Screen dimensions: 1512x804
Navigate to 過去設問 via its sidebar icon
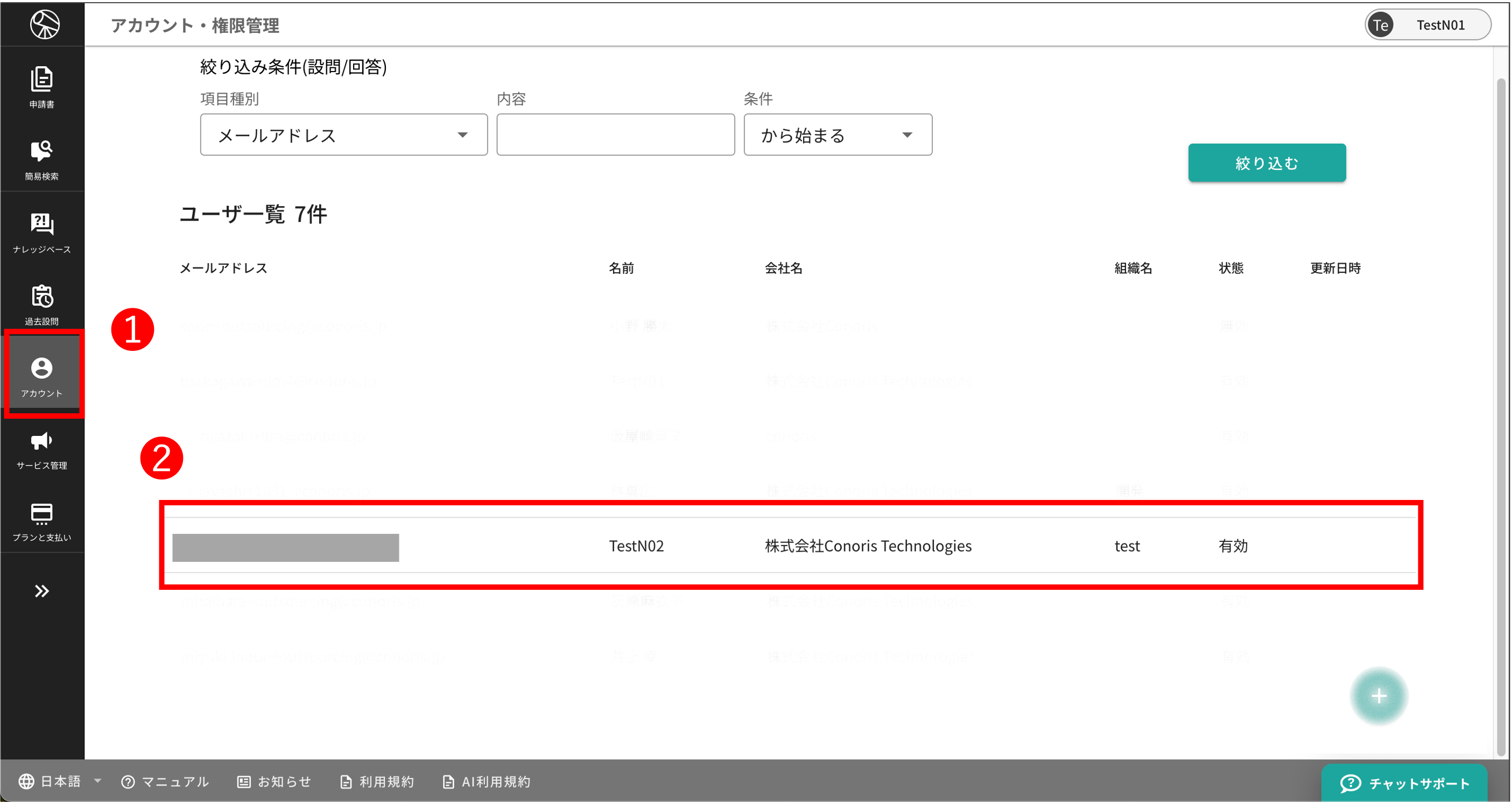pyautogui.click(x=41, y=304)
